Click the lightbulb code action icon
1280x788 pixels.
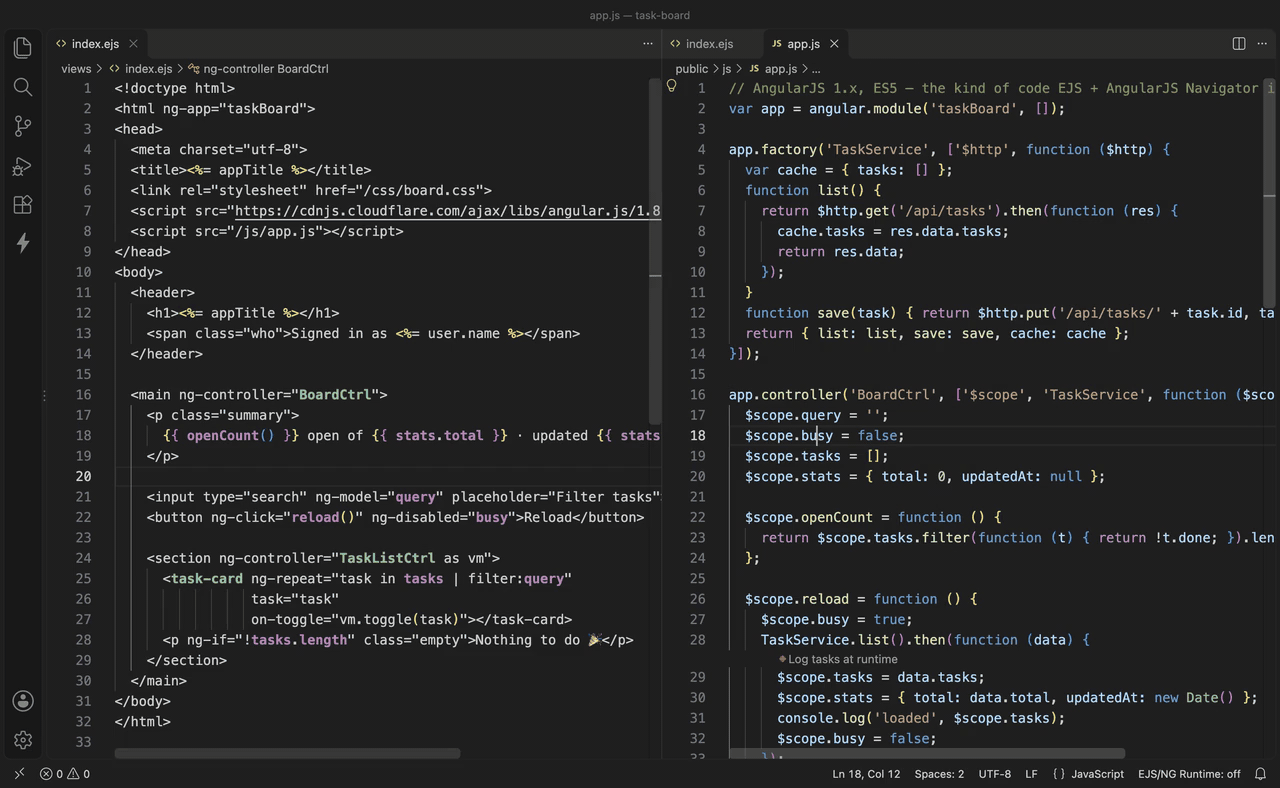[672, 86]
